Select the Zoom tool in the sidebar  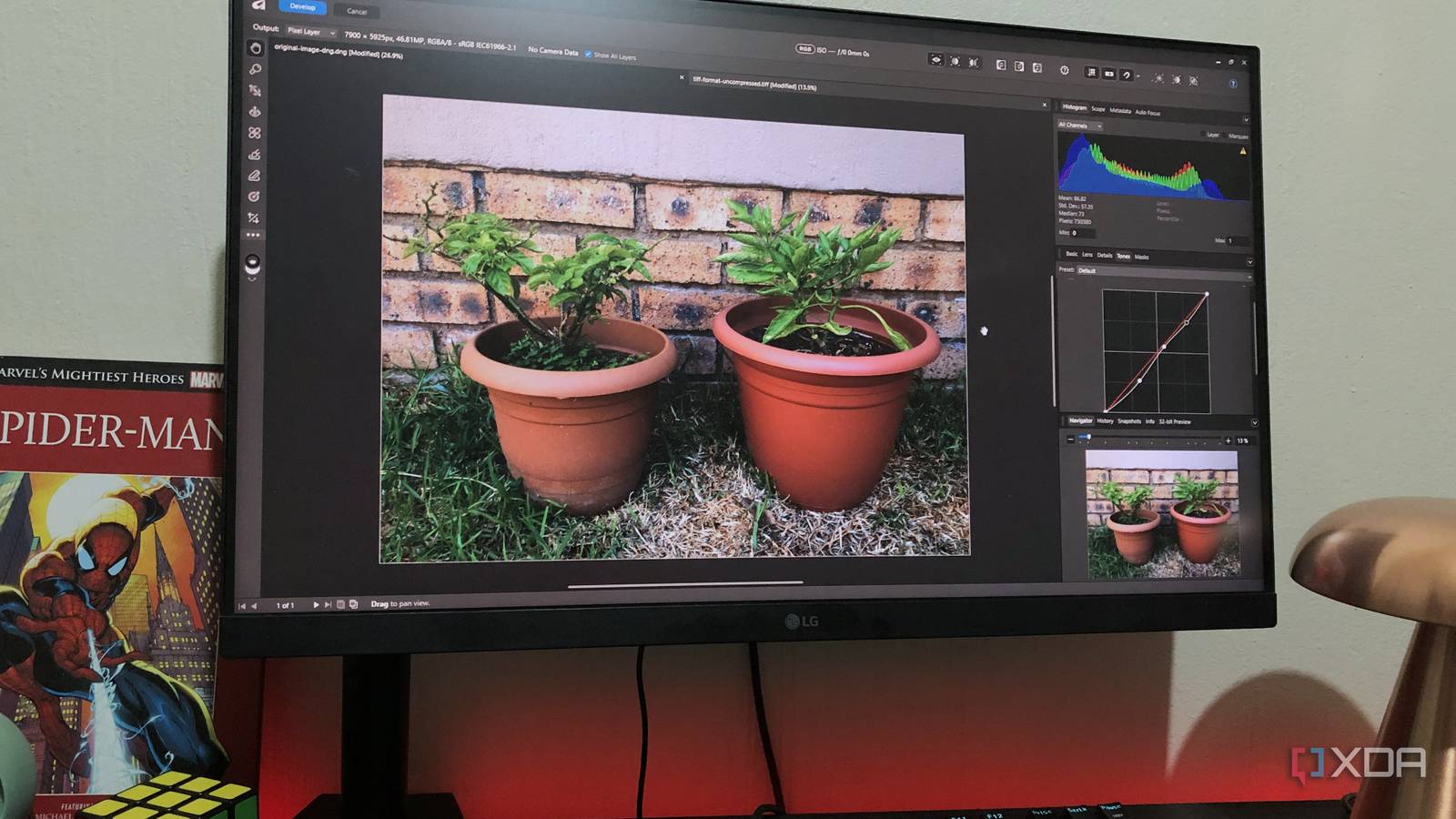(255, 69)
